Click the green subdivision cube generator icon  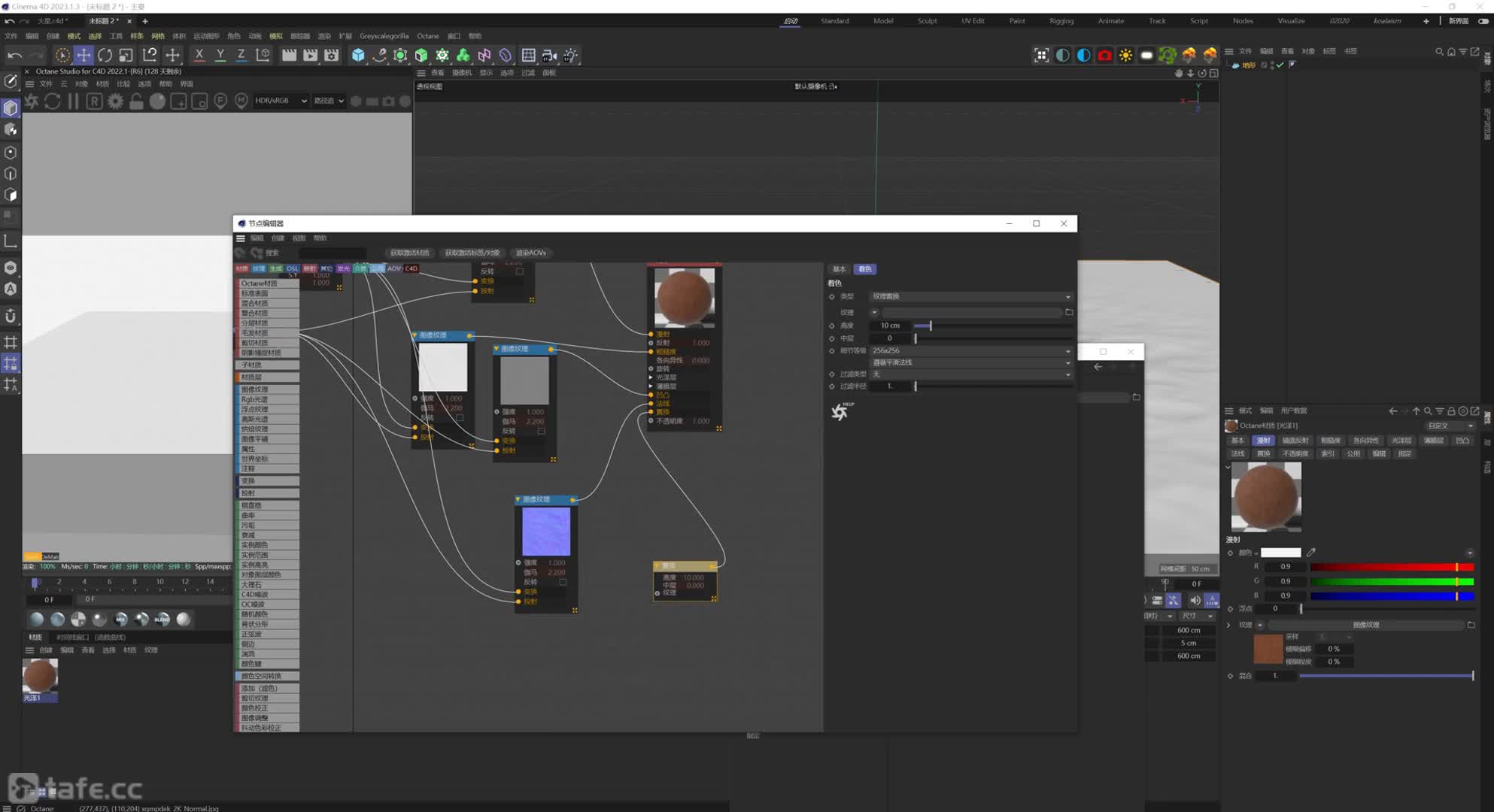click(421, 55)
